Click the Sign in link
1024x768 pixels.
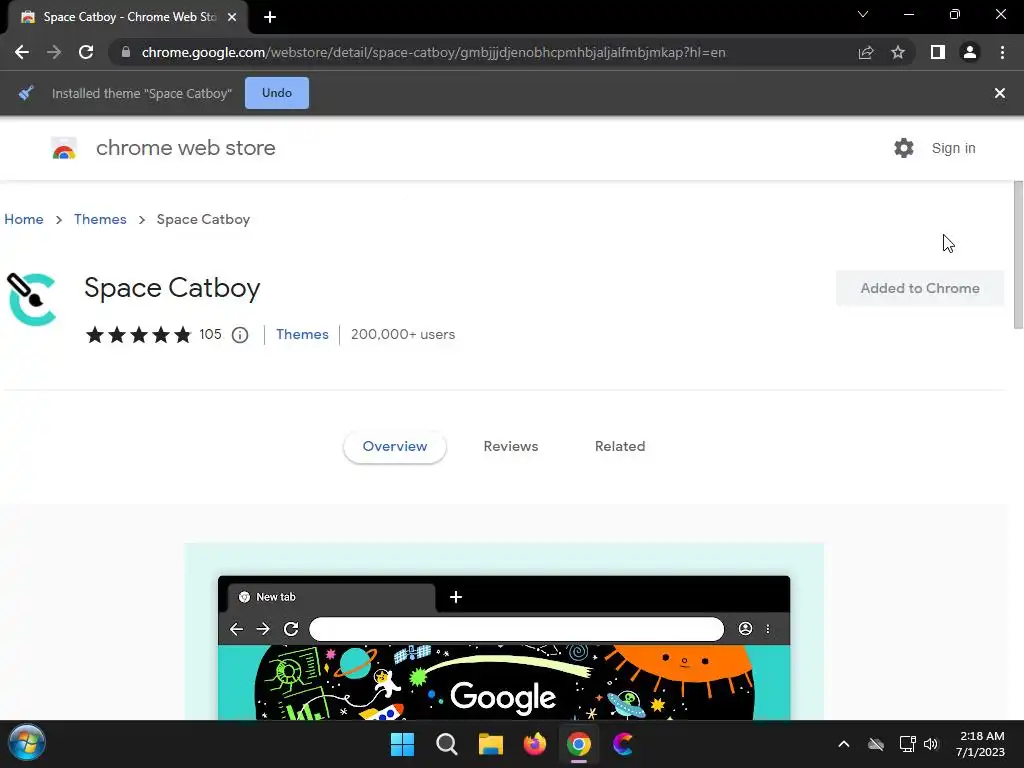[953, 148]
